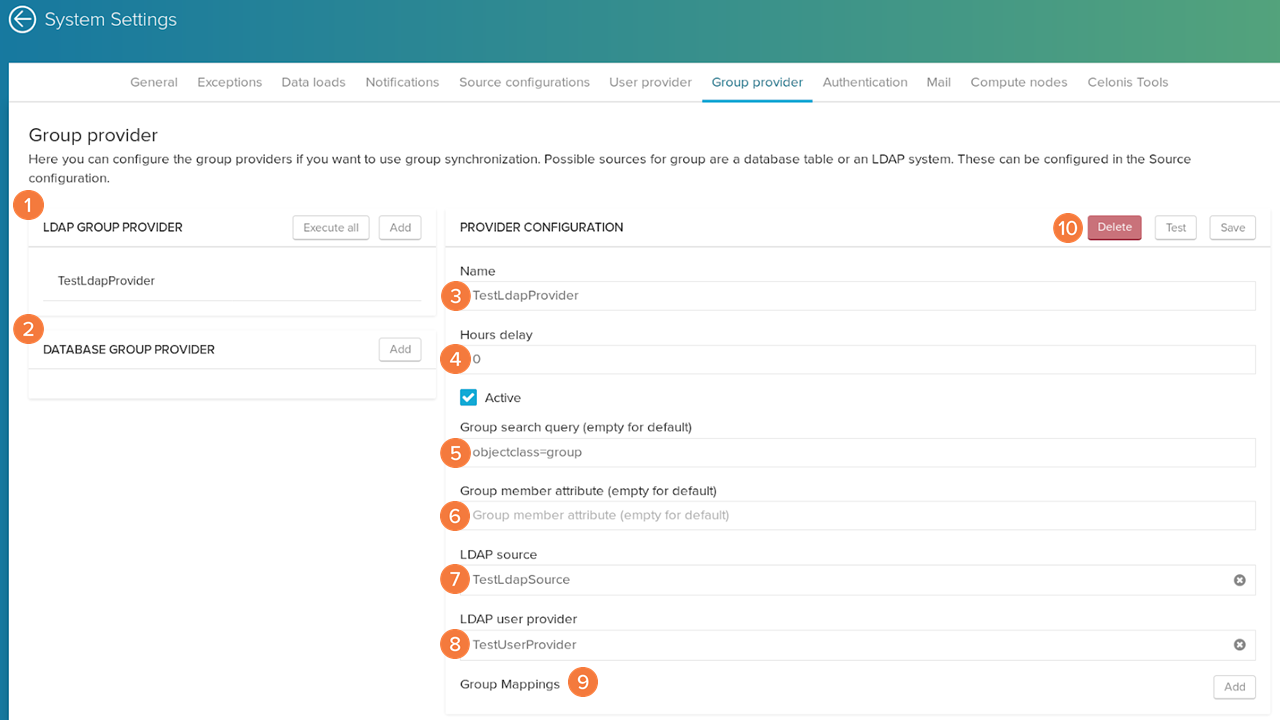Click Execute all for LDAP group providers
The image size is (1280, 720).
click(x=331, y=228)
